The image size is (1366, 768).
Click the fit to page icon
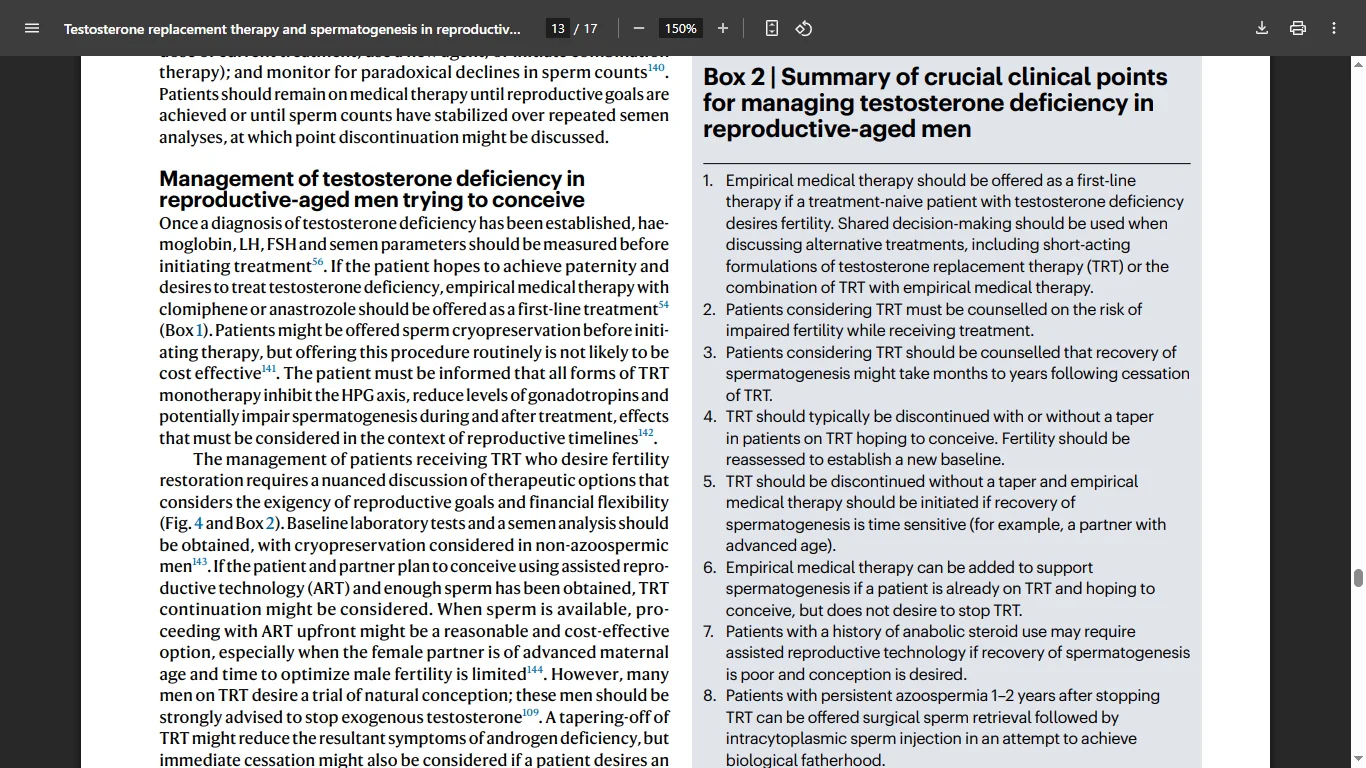click(x=772, y=28)
